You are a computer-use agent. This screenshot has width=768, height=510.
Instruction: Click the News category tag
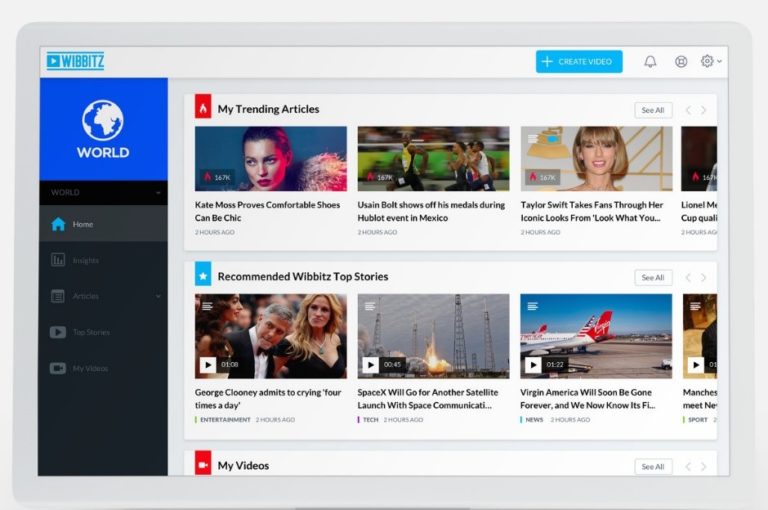coord(532,420)
